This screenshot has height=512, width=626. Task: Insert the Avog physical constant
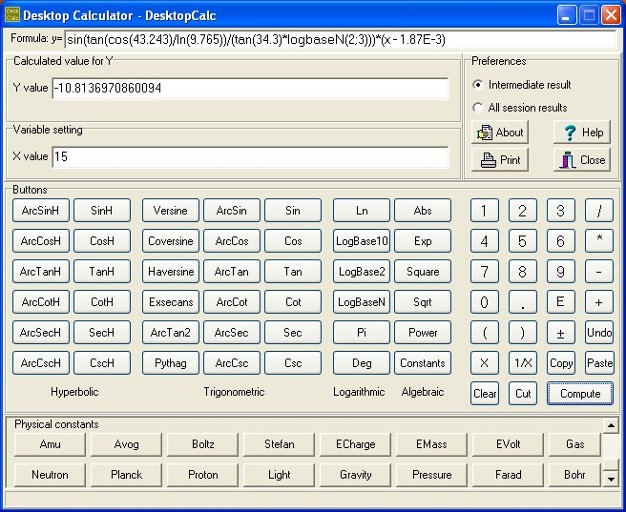click(126, 444)
